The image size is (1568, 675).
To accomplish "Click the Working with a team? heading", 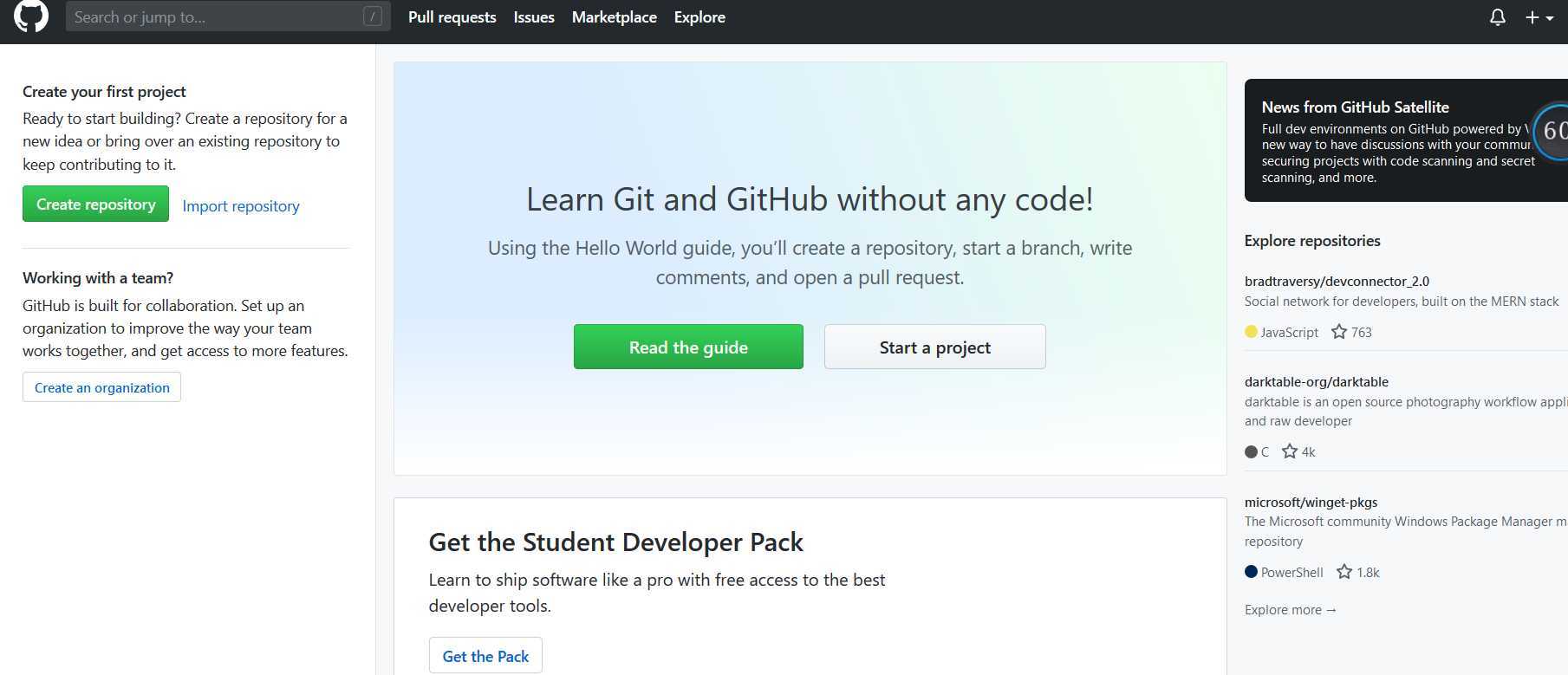I will [98, 277].
